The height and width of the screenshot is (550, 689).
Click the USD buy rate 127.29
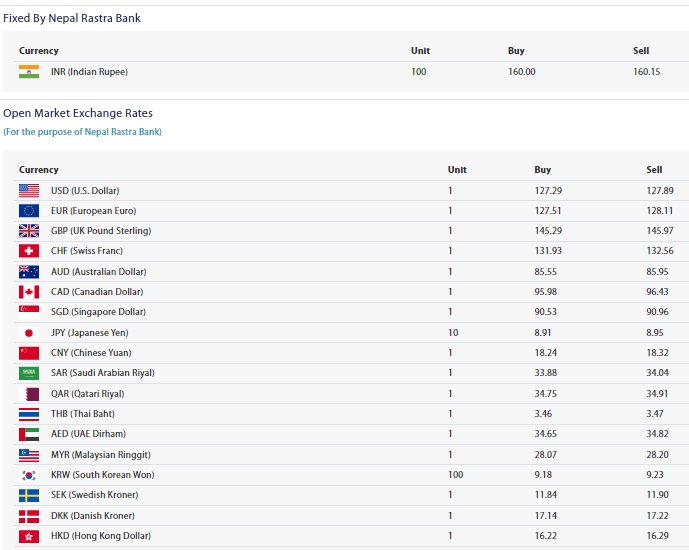pos(548,191)
